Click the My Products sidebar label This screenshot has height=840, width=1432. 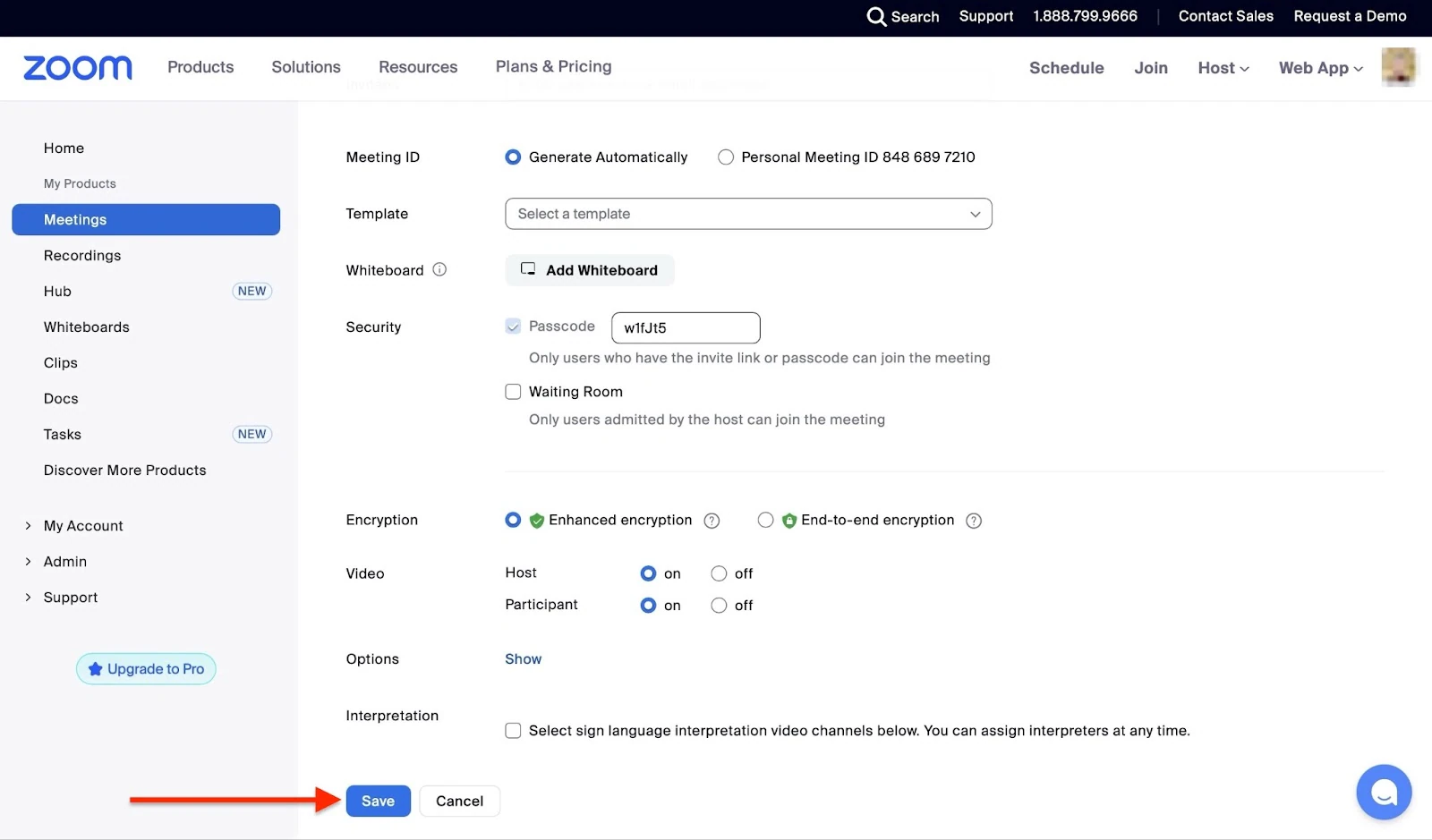(80, 183)
